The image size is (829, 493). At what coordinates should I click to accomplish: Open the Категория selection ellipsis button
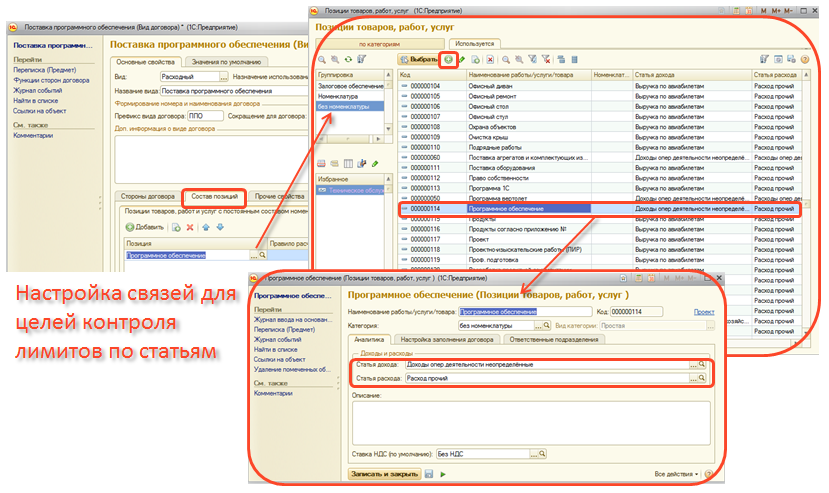(x=538, y=325)
